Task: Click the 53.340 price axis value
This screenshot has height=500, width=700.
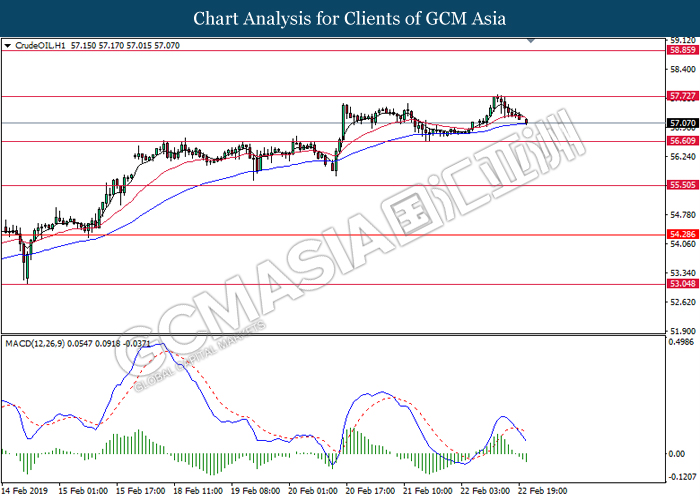Action: pyautogui.click(x=683, y=273)
